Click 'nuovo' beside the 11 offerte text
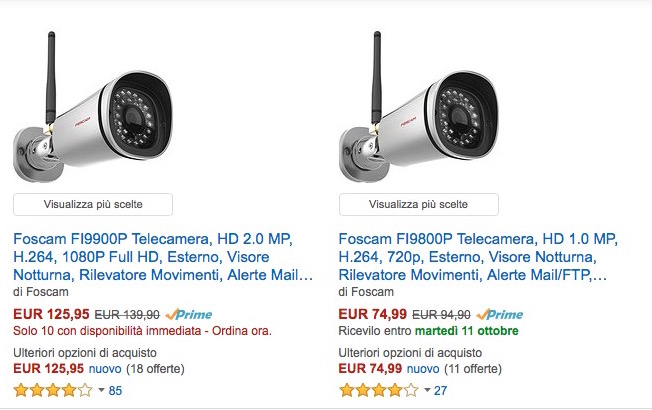Screen dimensions: 652x410 419,368
